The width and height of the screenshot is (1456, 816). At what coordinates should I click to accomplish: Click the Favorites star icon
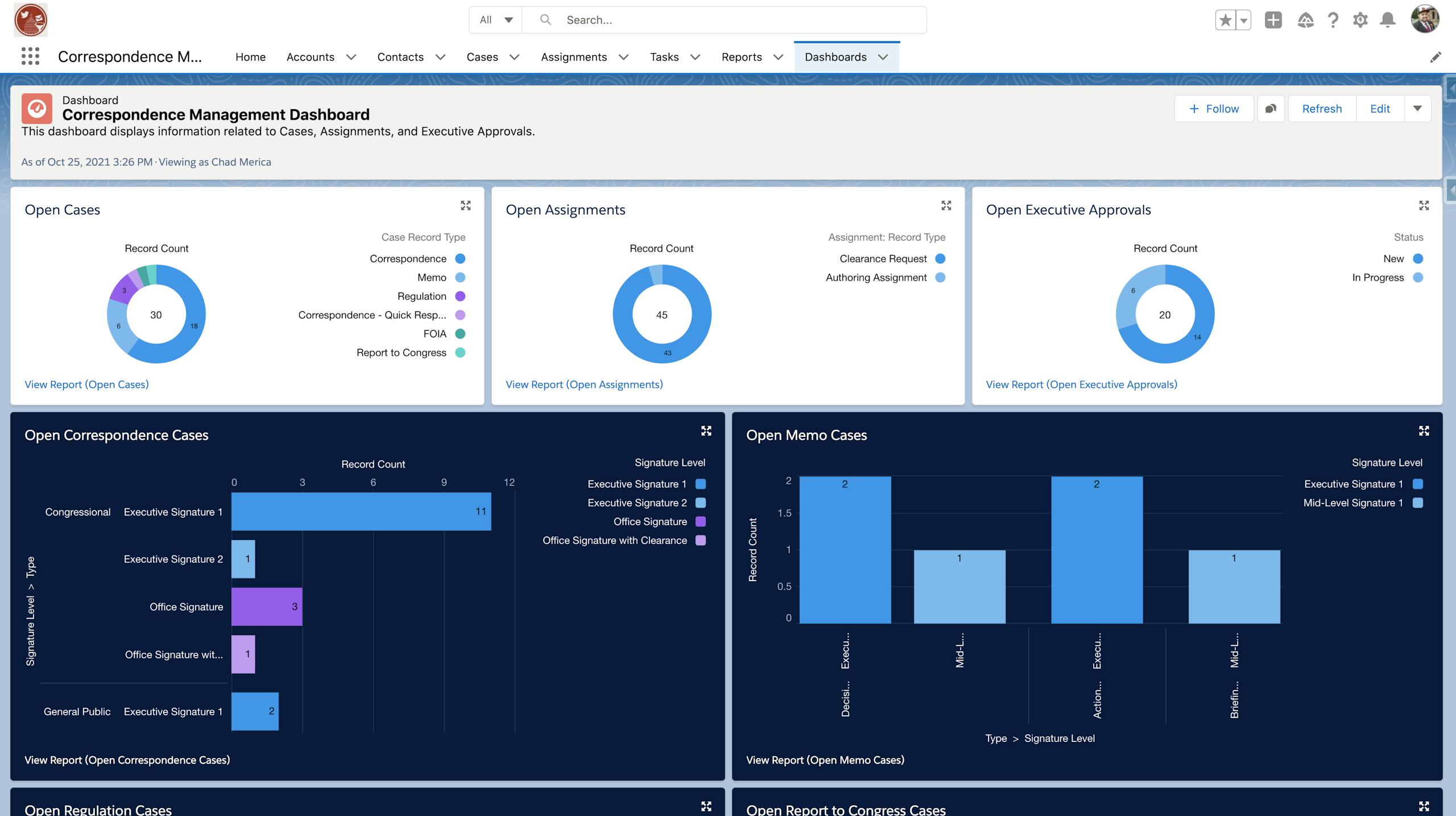click(1226, 20)
